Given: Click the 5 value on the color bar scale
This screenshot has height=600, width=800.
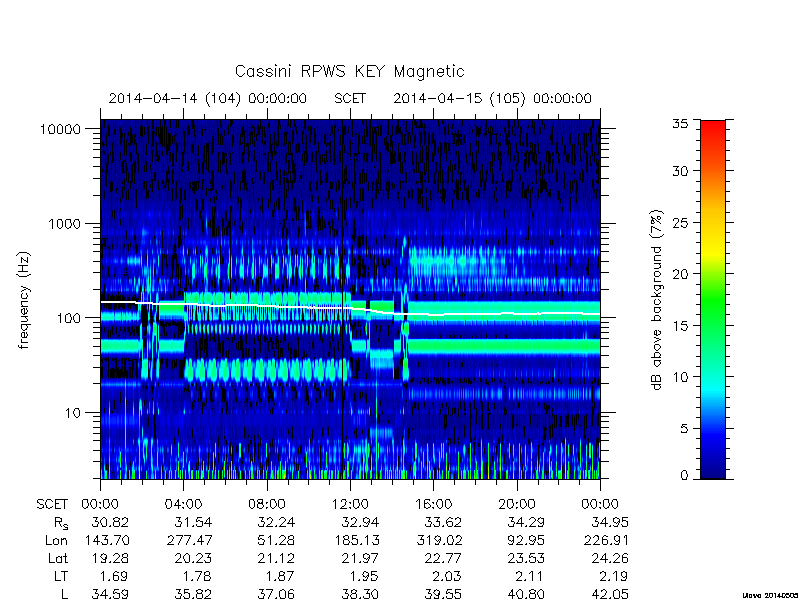Looking at the screenshot, I should tap(684, 429).
